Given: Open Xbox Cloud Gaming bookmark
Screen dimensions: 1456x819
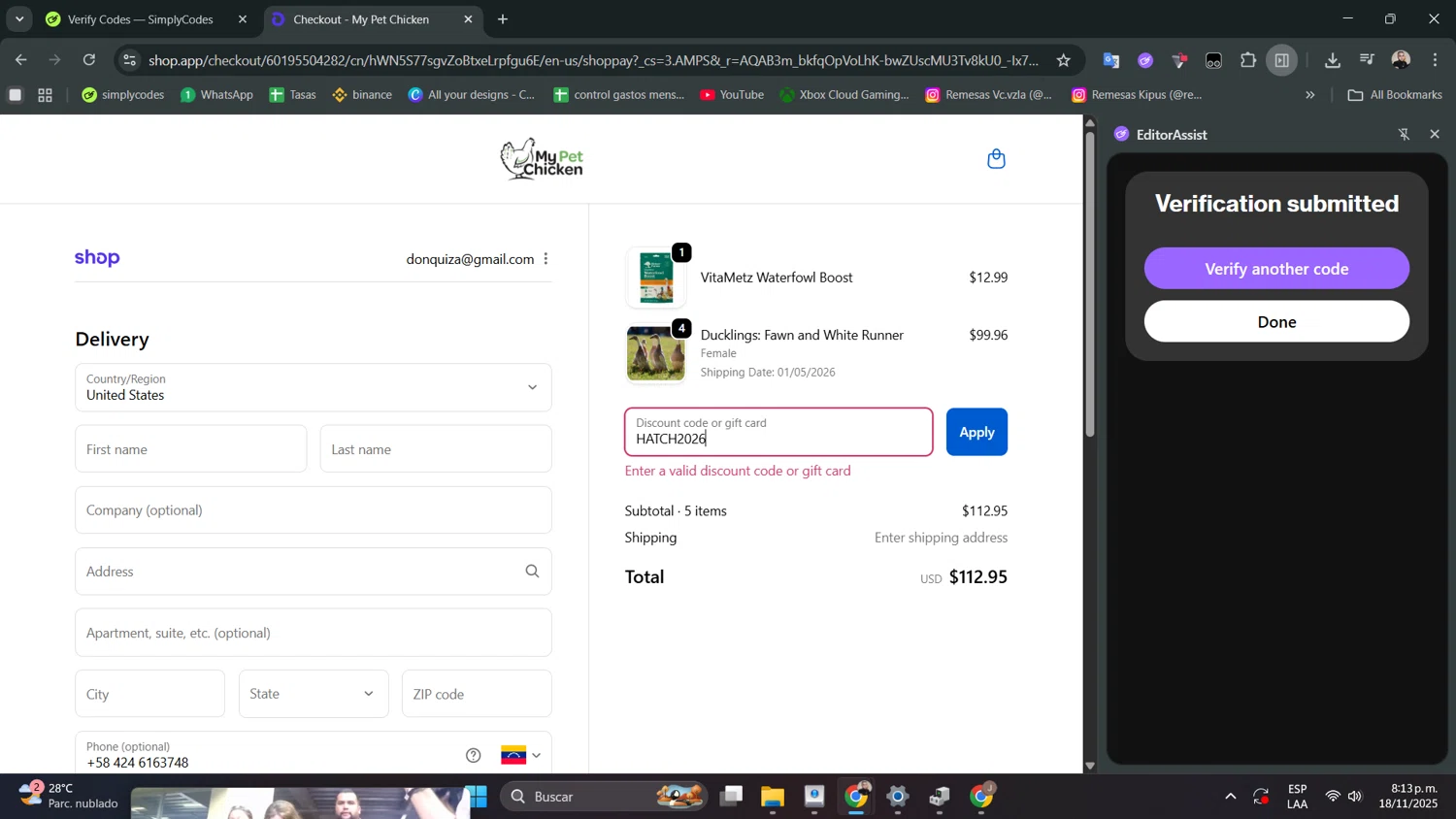Looking at the screenshot, I should [x=844, y=95].
